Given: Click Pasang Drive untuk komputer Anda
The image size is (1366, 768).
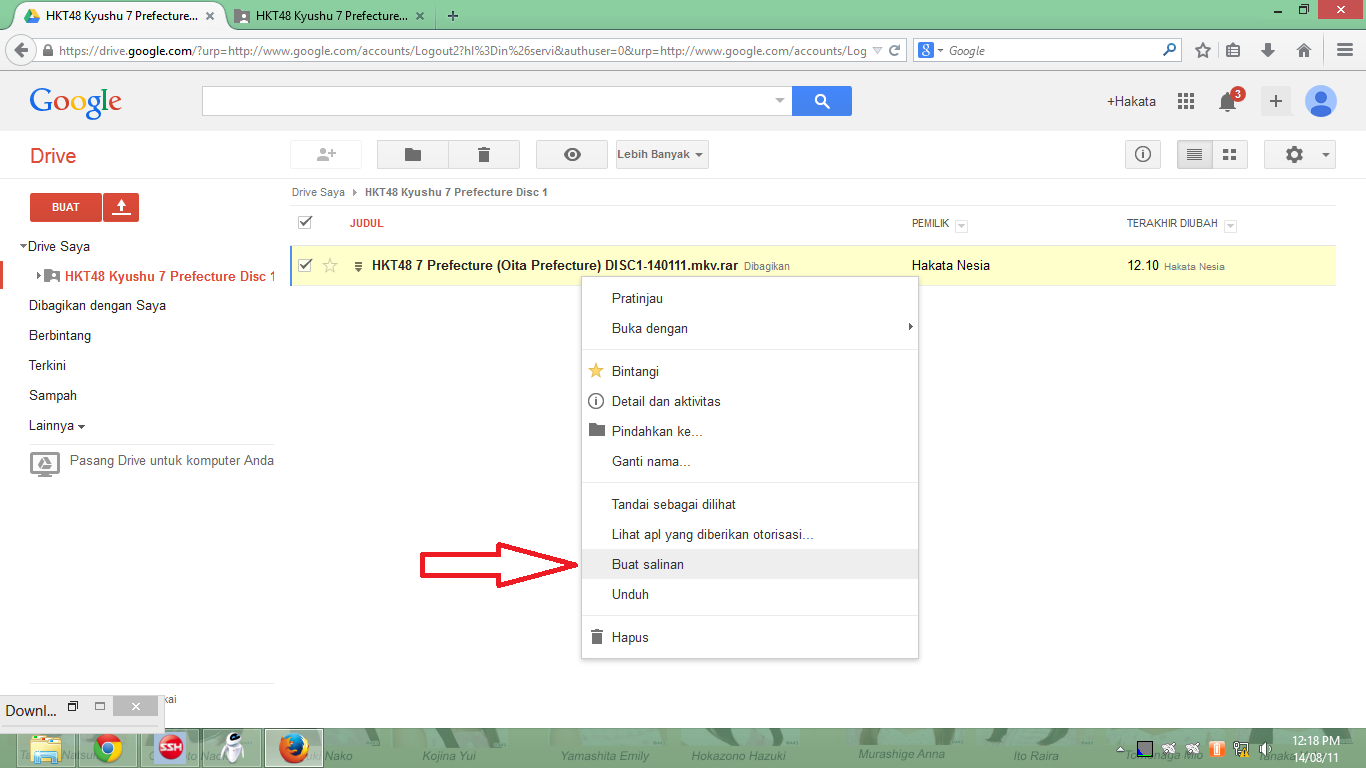Looking at the screenshot, I should [x=172, y=461].
